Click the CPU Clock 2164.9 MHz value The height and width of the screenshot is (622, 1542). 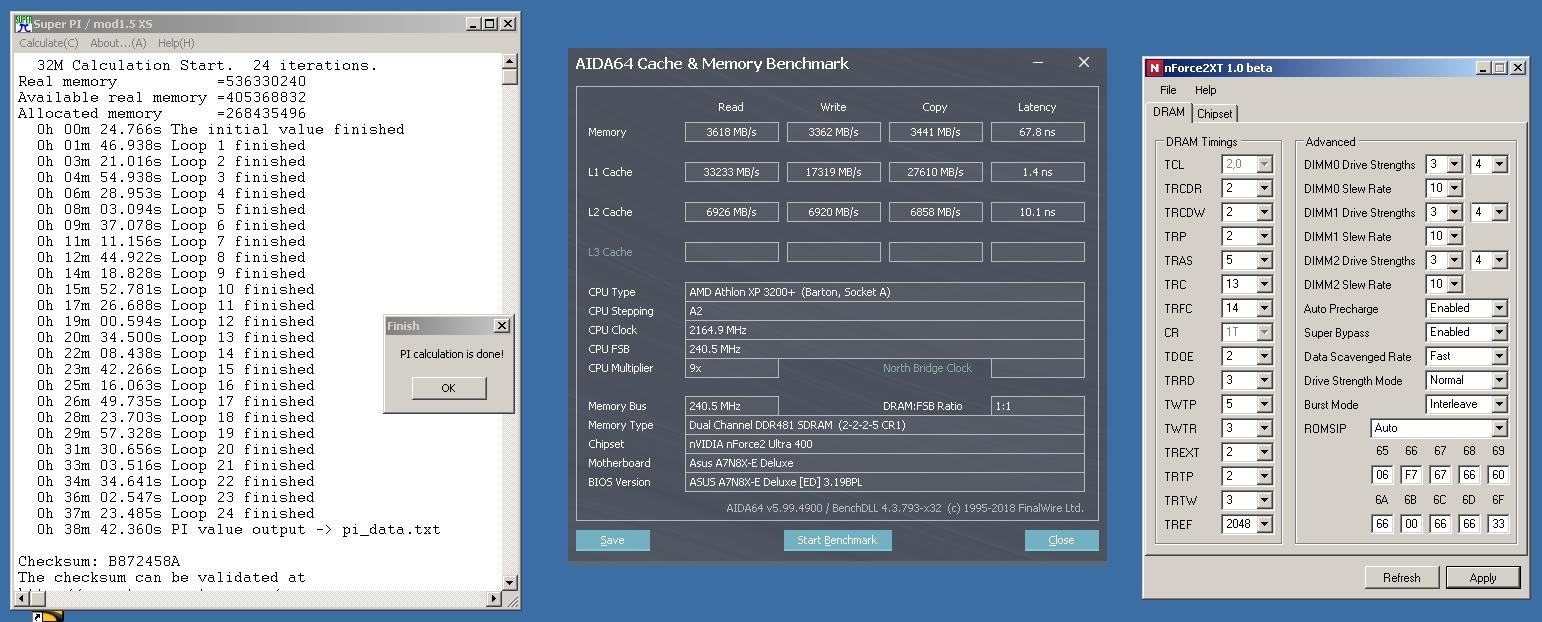pos(885,330)
